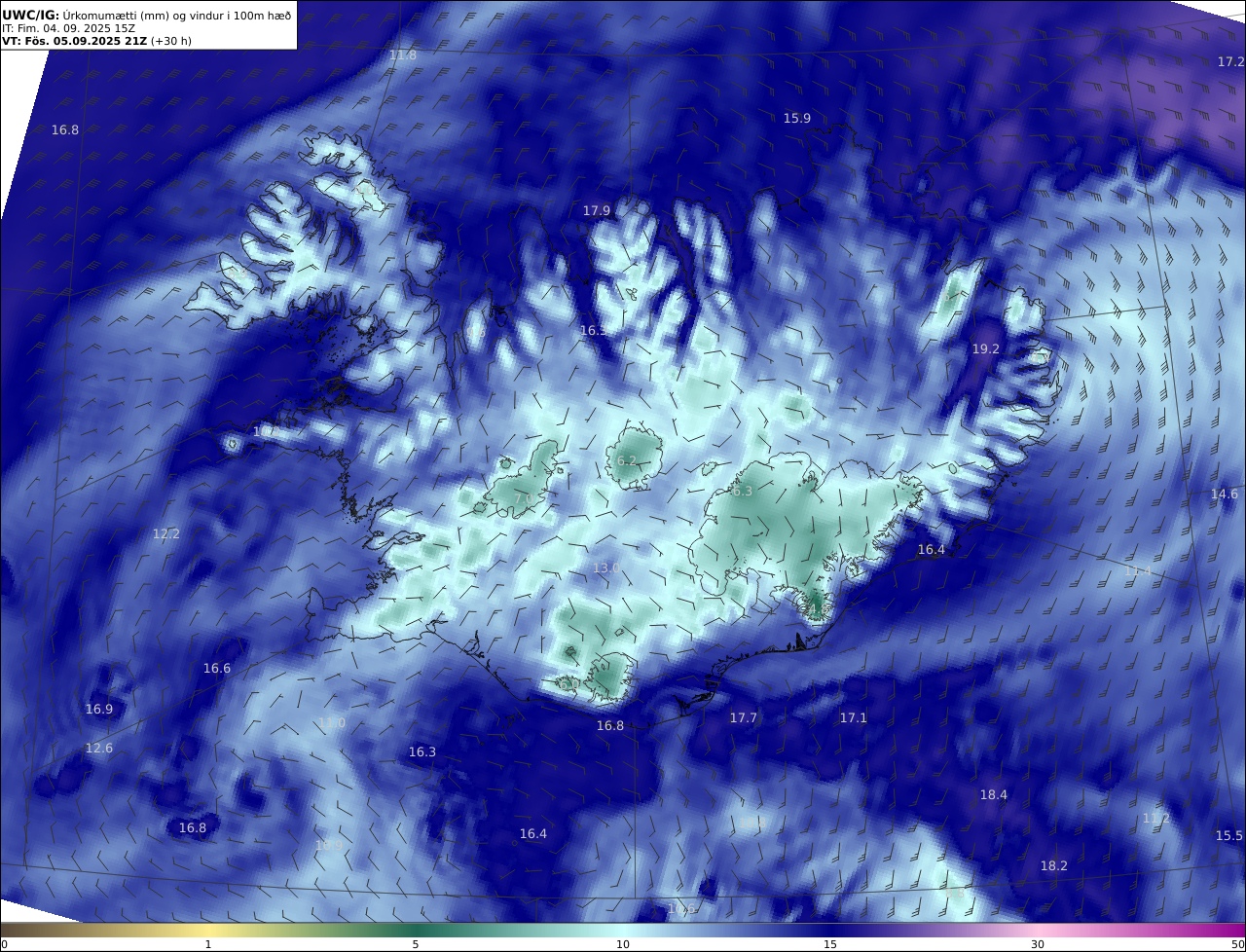Viewport: 1246px width, 952px height.
Task: Select the 12.6 value label
Action: 99,748
